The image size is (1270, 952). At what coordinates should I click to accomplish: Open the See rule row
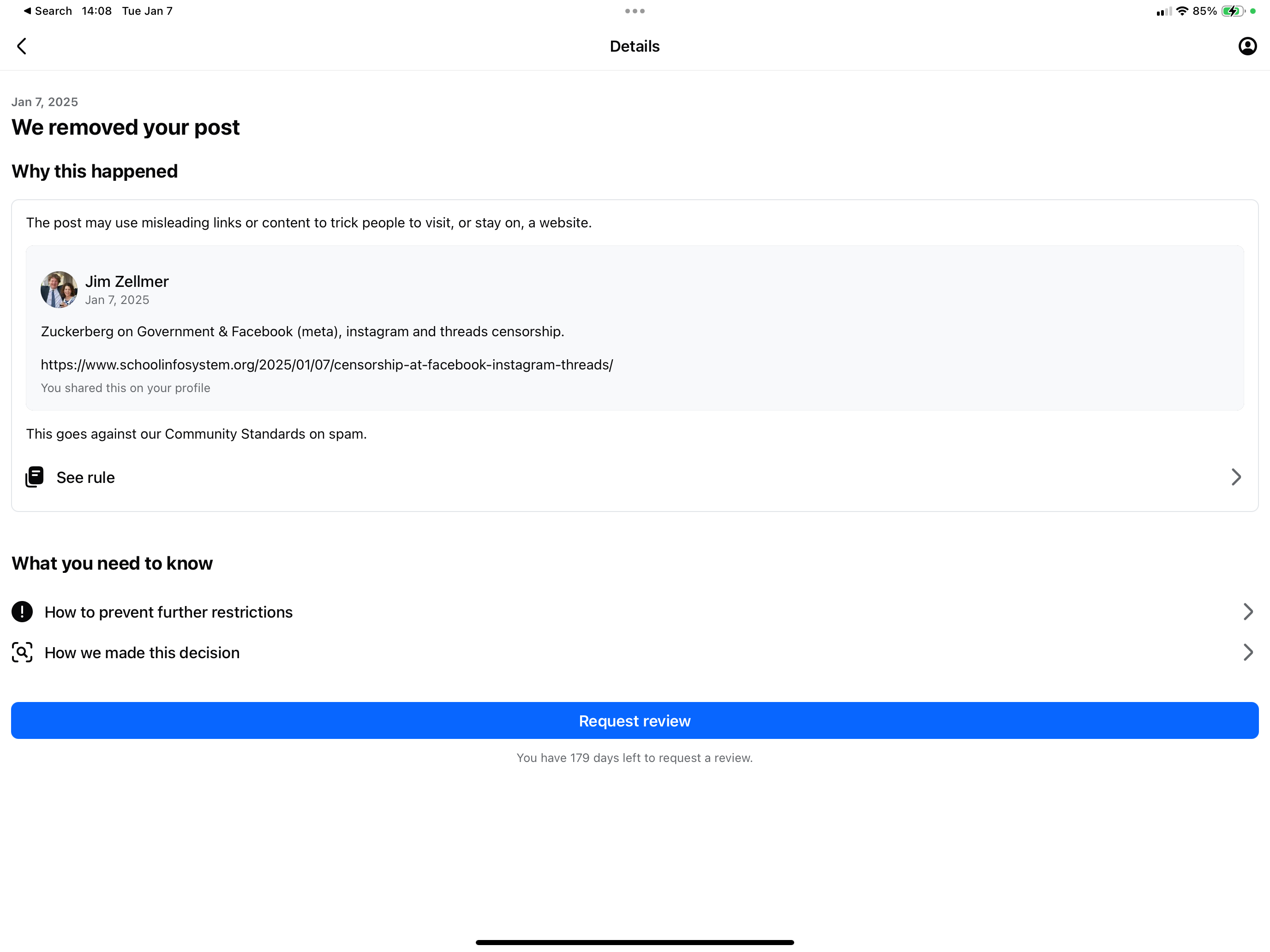tap(635, 477)
